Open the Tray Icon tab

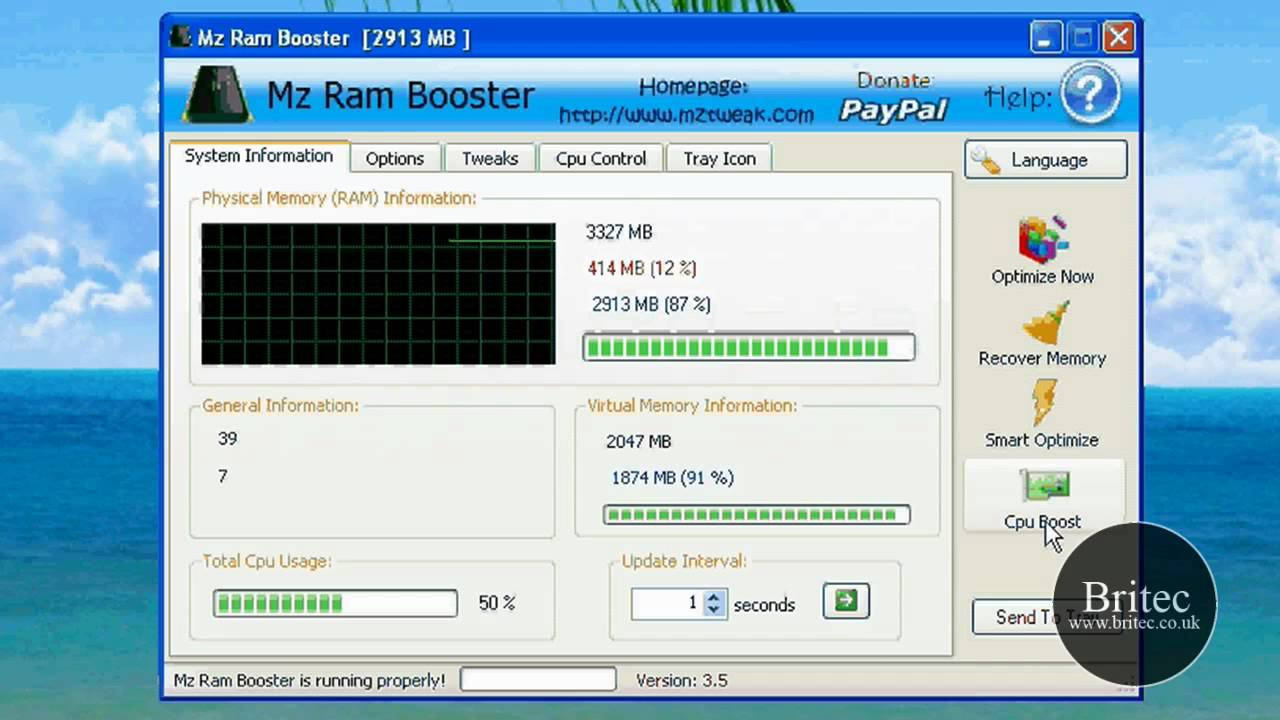pyautogui.click(x=719, y=158)
